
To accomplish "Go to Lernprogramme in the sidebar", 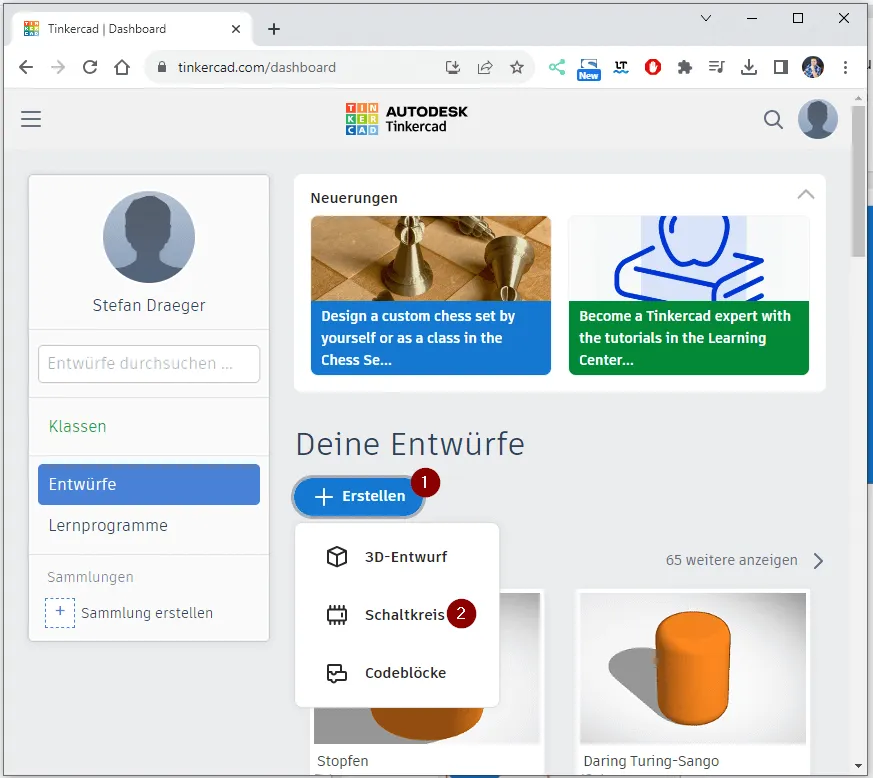I will click(x=108, y=525).
